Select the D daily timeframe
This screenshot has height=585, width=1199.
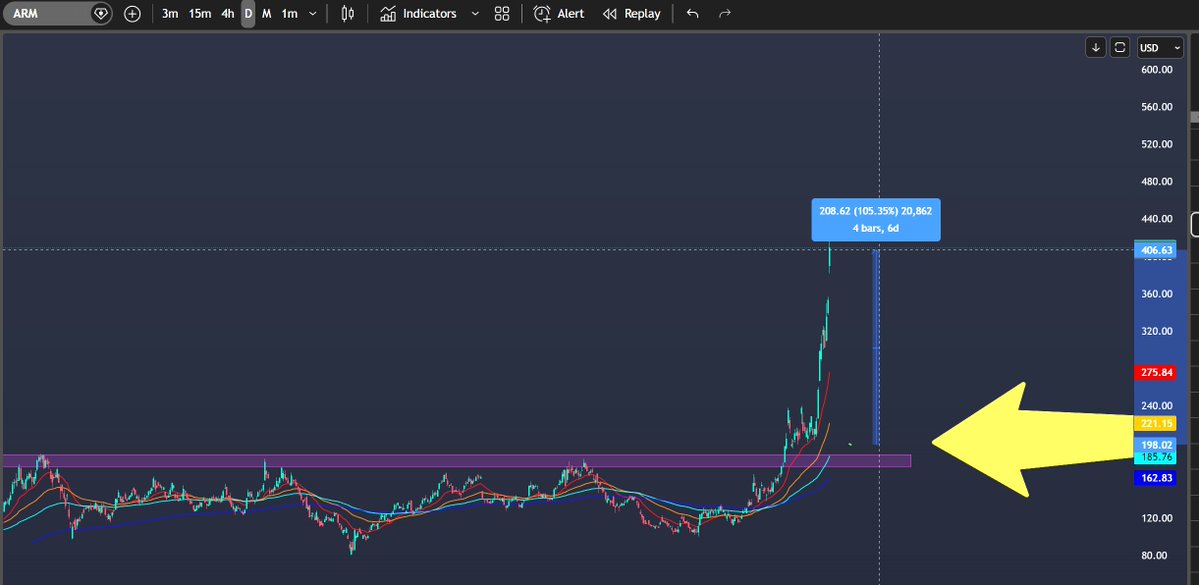coord(248,14)
